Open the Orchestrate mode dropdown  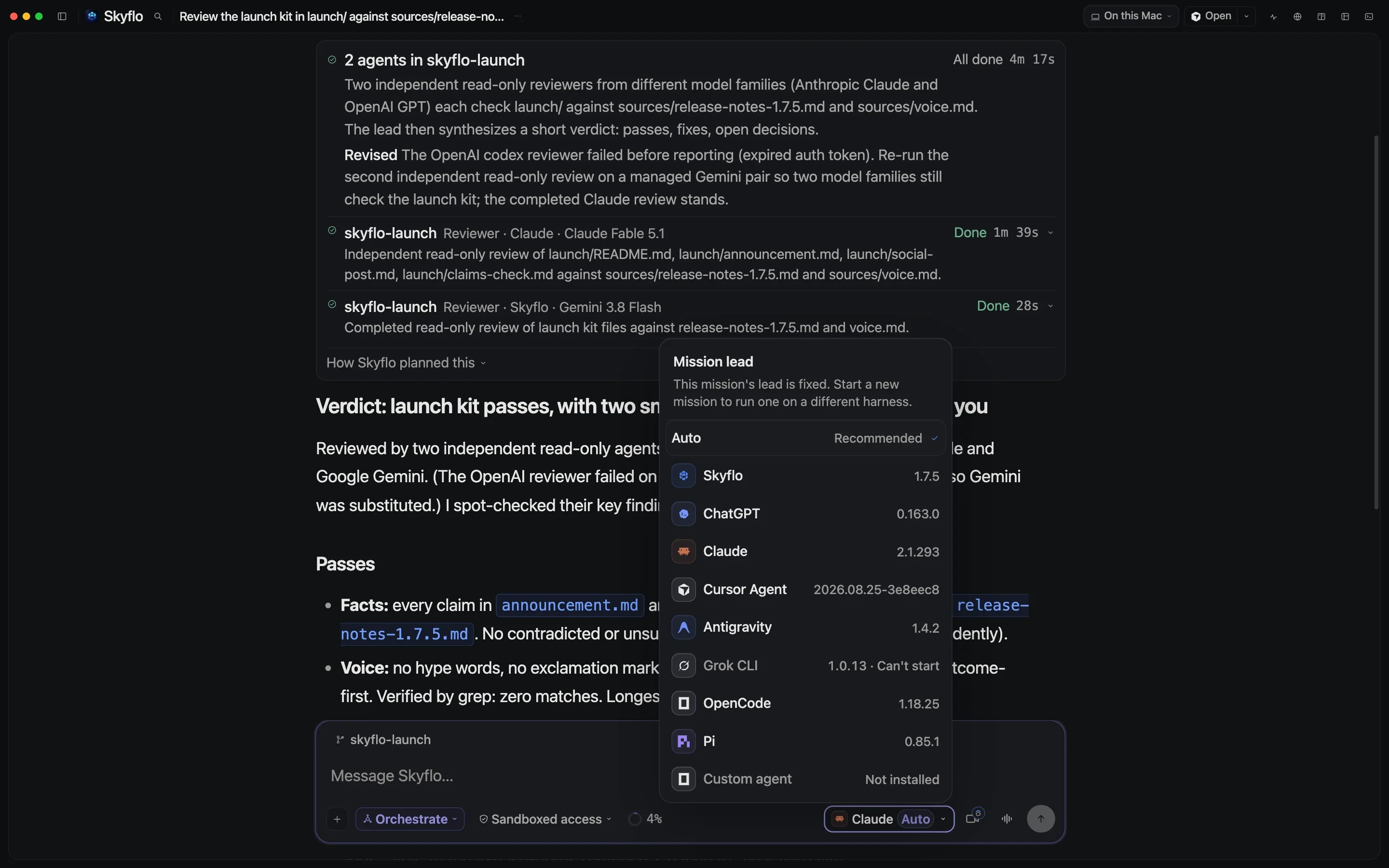(x=410, y=819)
